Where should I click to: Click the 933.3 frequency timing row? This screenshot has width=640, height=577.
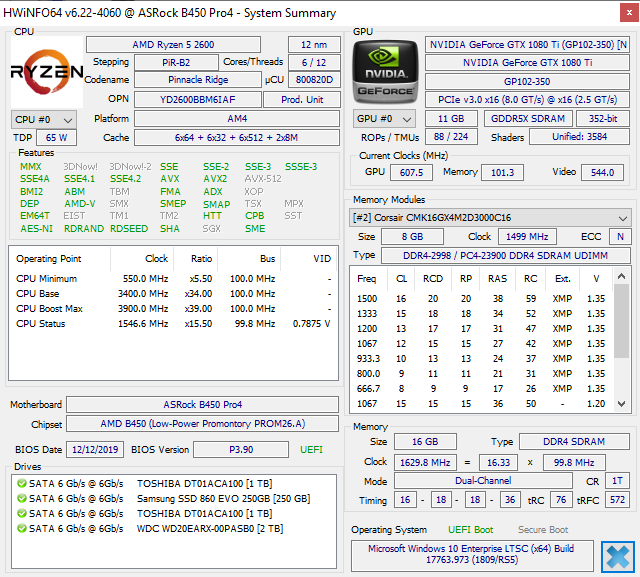point(481,359)
